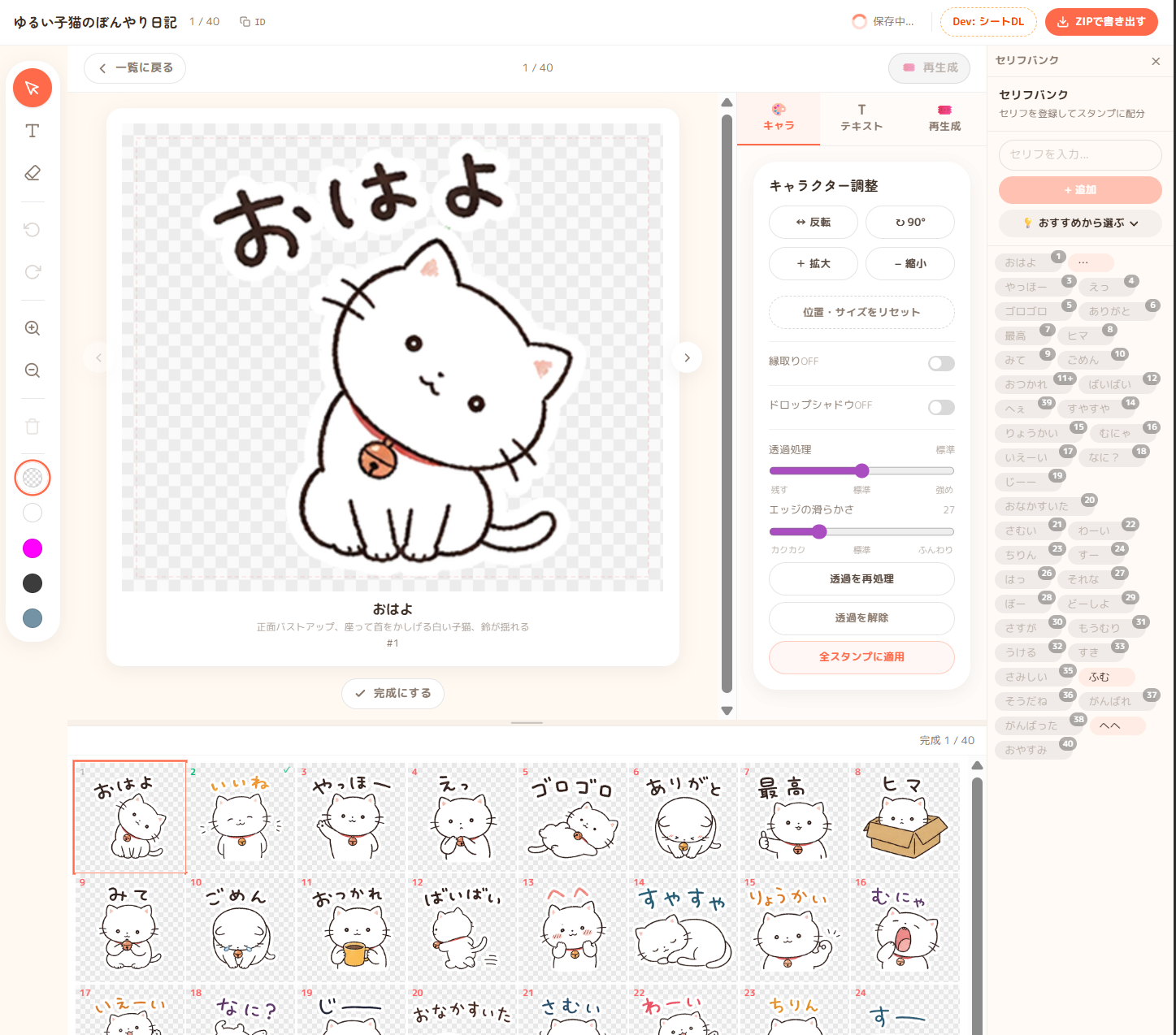Click the Redo arrow icon
Viewport: 1176px width, 1035px height.
coord(33,271)
